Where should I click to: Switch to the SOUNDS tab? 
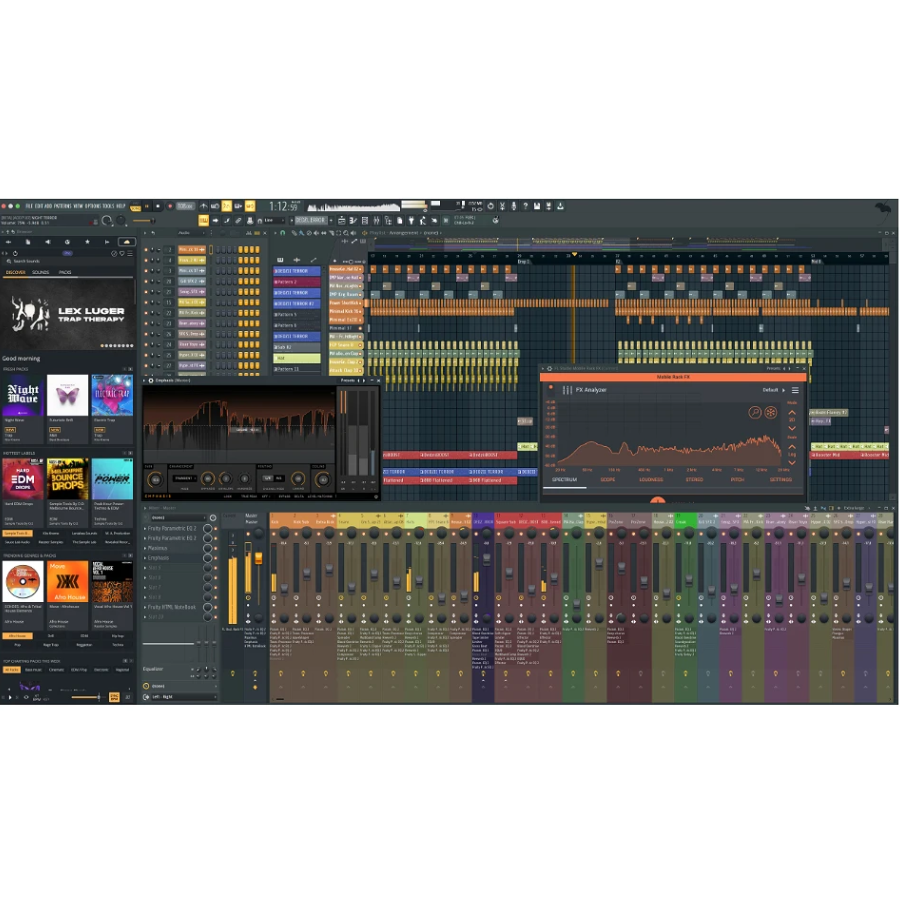coord(40,272)
